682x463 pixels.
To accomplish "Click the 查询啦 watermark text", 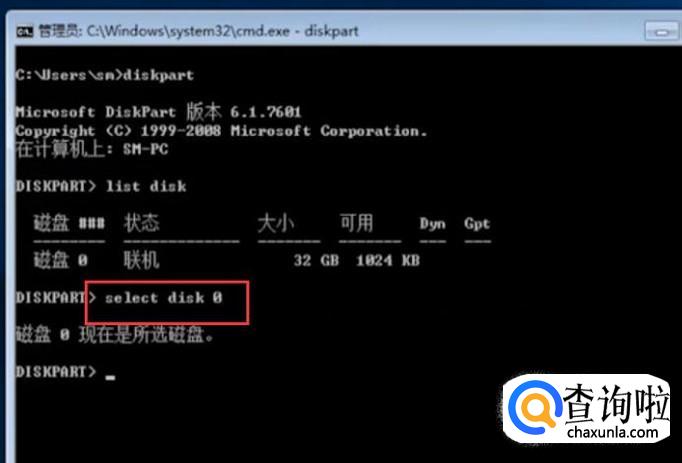I will pos(616,404).
